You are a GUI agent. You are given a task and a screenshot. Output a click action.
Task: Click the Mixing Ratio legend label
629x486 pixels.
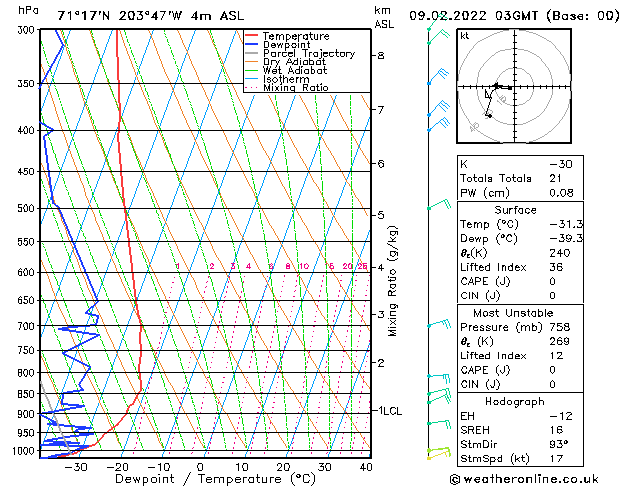pos(296,87)
